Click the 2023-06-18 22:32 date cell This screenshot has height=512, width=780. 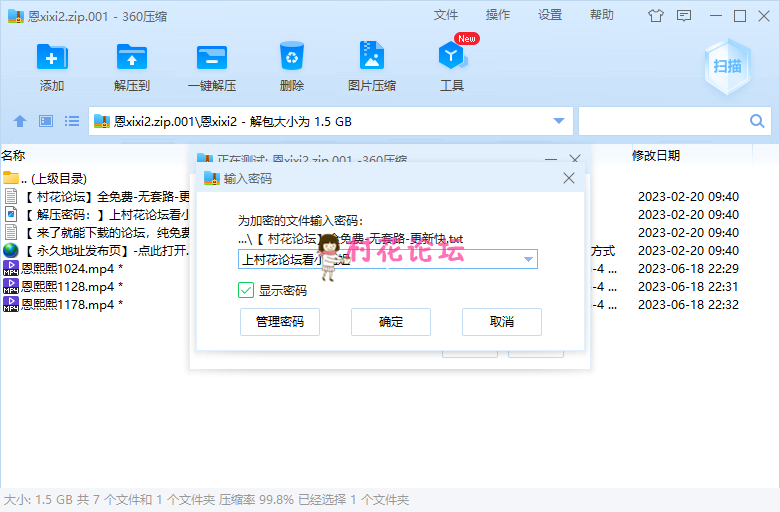[688, 305]
